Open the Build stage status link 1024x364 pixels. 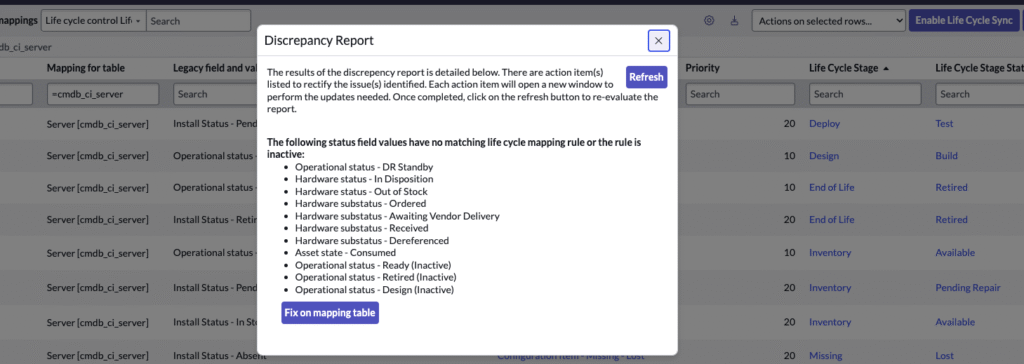coord(946,156)
